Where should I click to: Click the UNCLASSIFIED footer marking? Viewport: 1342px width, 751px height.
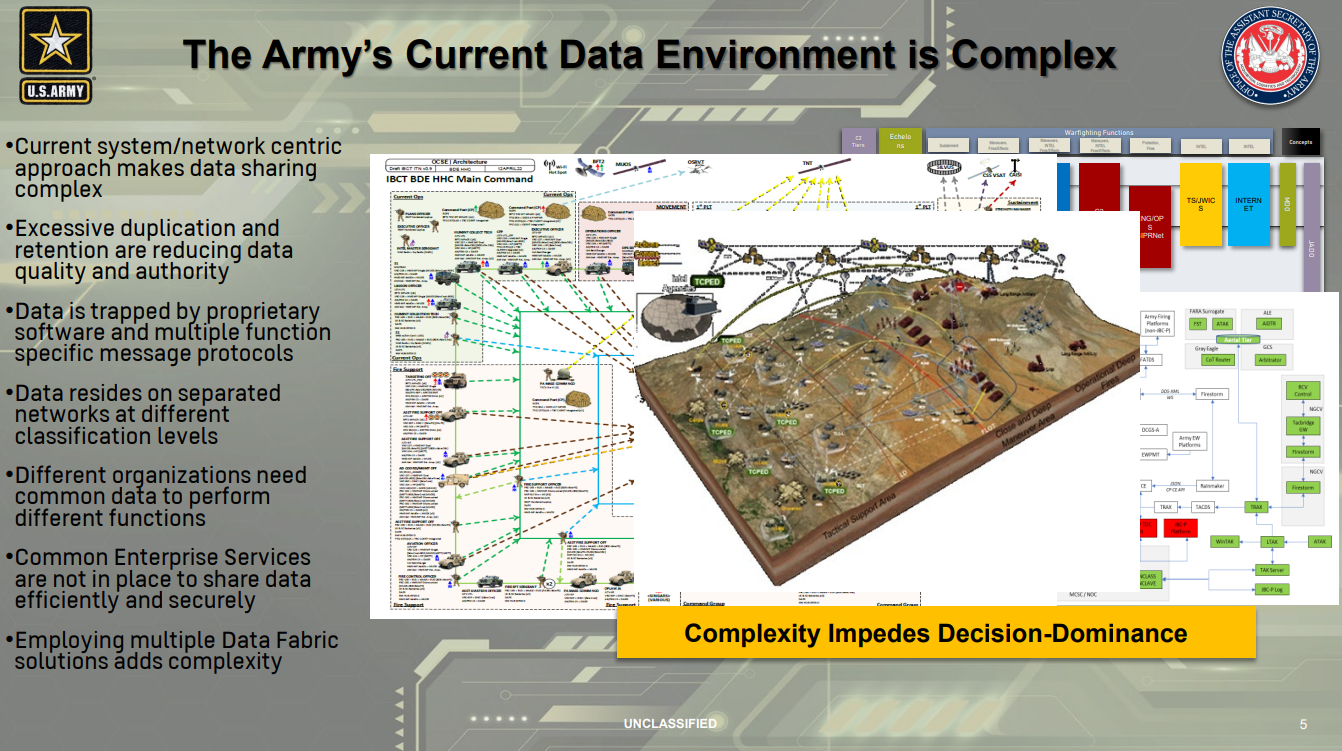pos(670,723)
